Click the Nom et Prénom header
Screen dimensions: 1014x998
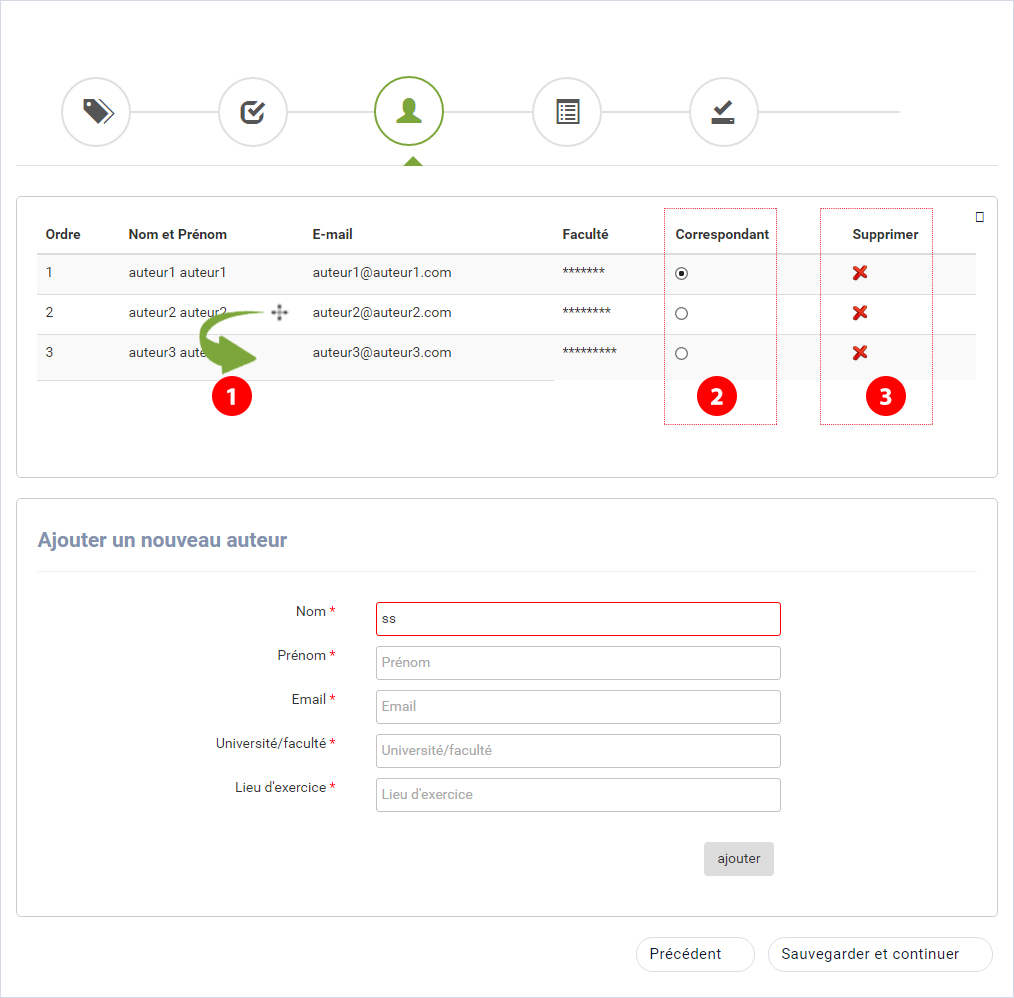[177, 234]
